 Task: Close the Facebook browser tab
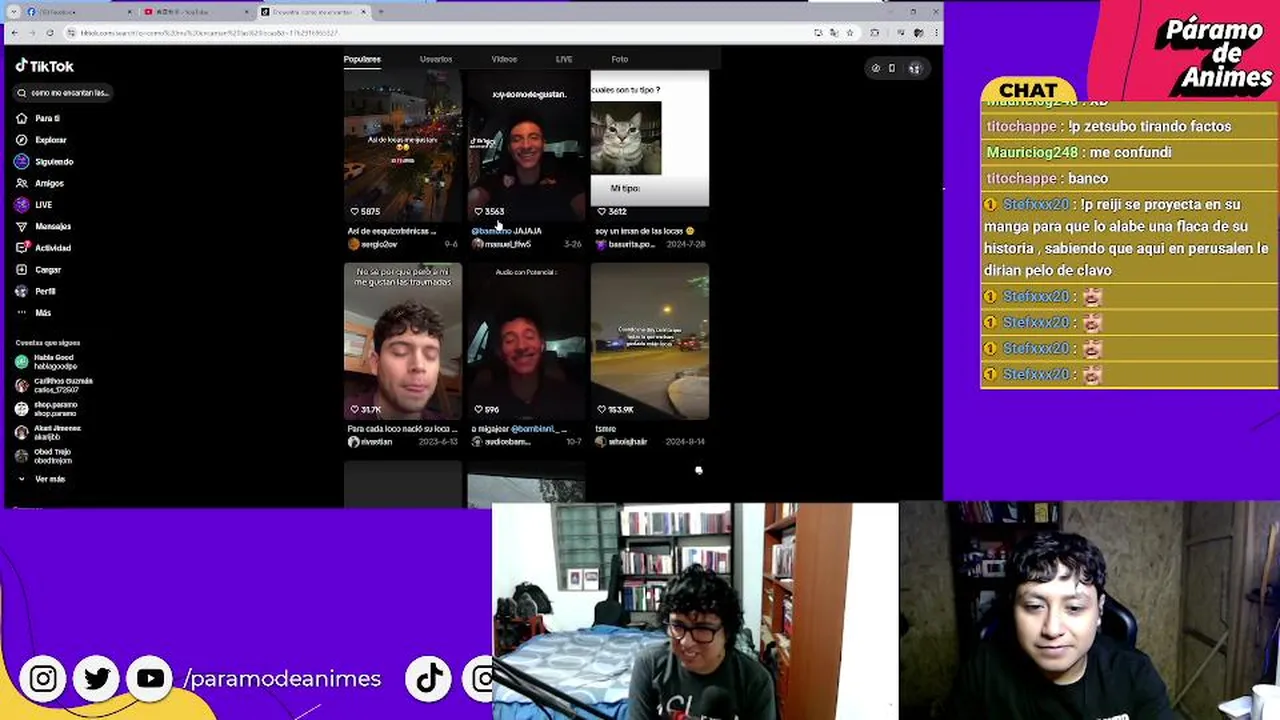tap(129, 12)
